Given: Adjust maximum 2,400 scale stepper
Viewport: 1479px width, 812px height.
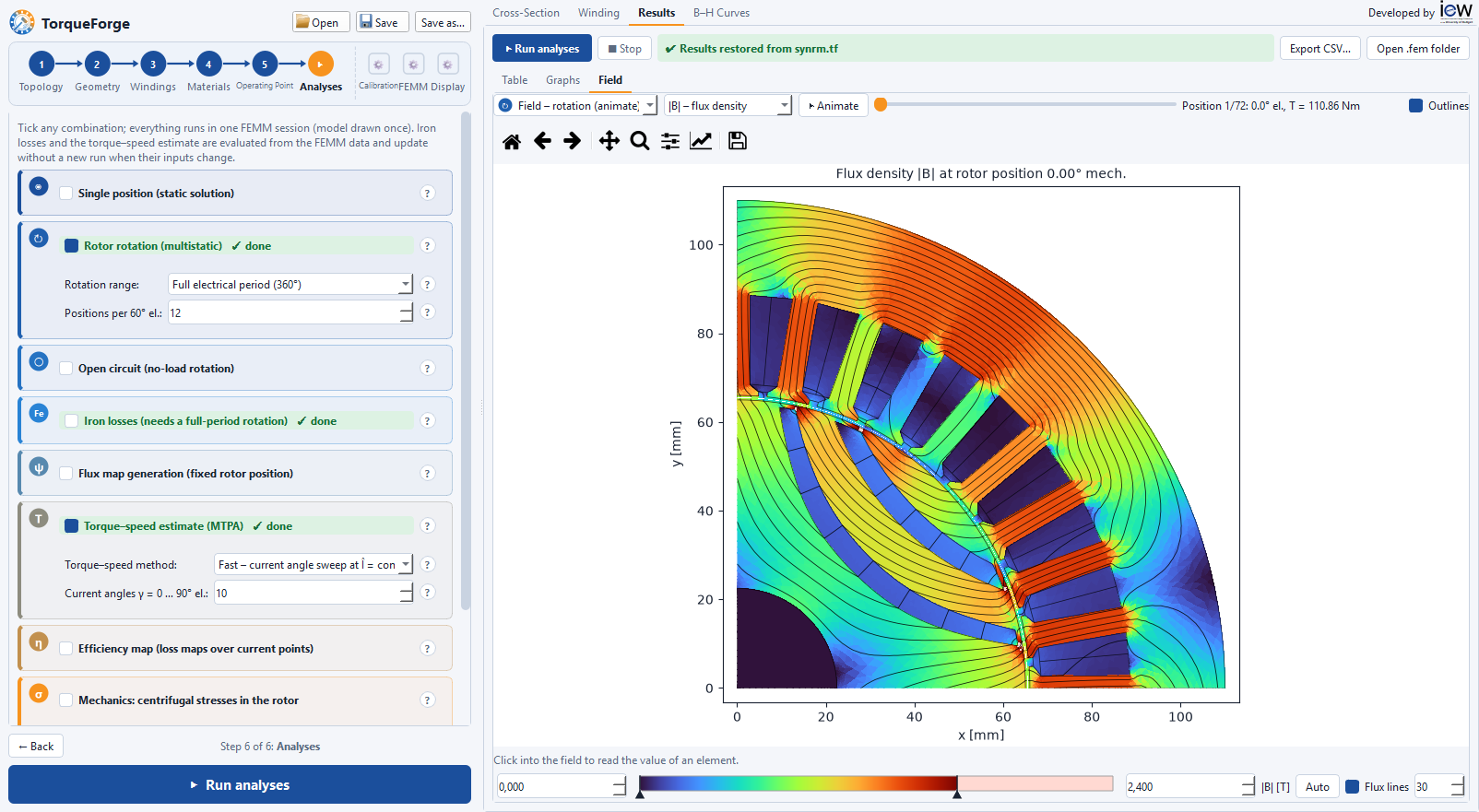Looking at the screenshot, I should [1248, 787].
